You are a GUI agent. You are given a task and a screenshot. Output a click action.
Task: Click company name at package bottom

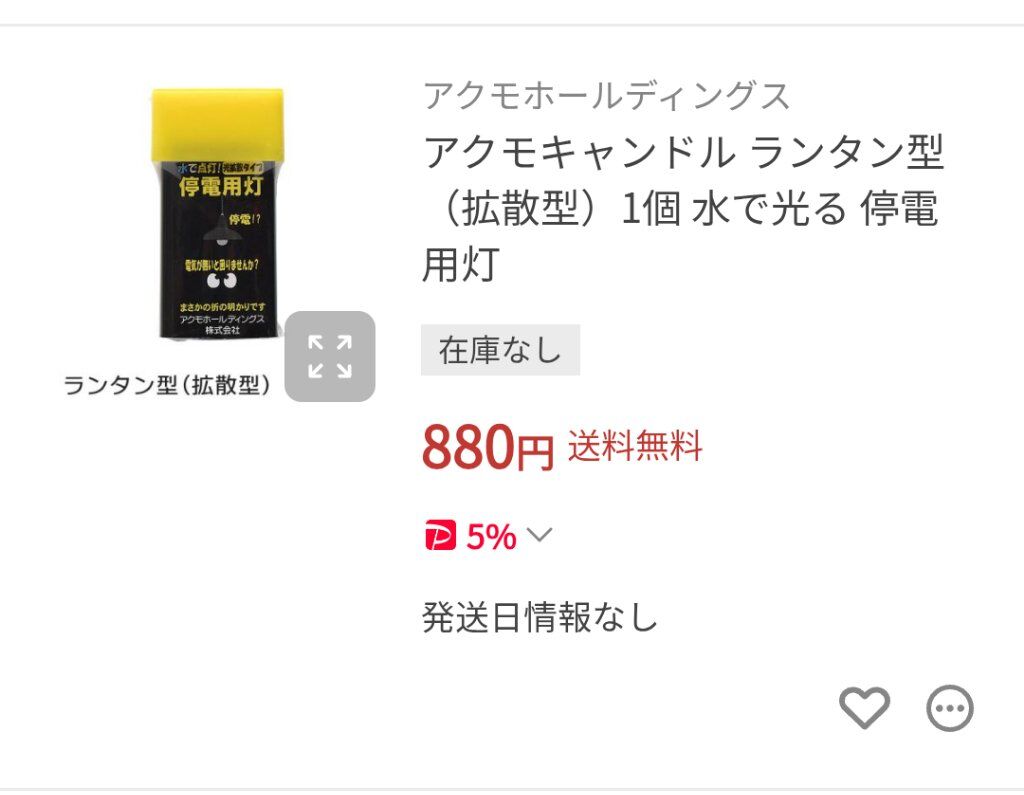coord(222,325)
